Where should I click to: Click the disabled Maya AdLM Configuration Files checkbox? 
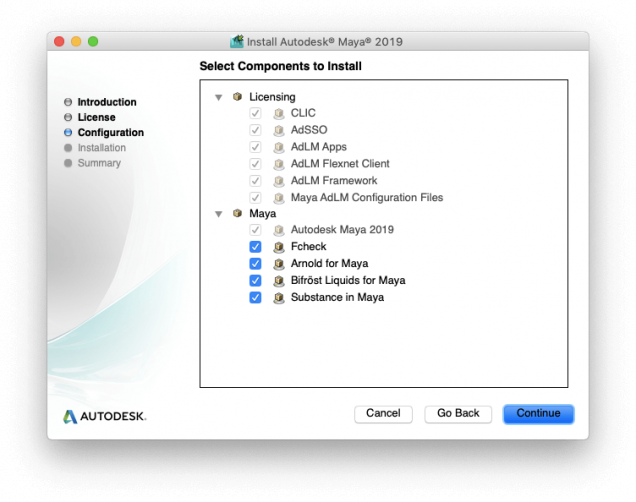tap(255, 197)
